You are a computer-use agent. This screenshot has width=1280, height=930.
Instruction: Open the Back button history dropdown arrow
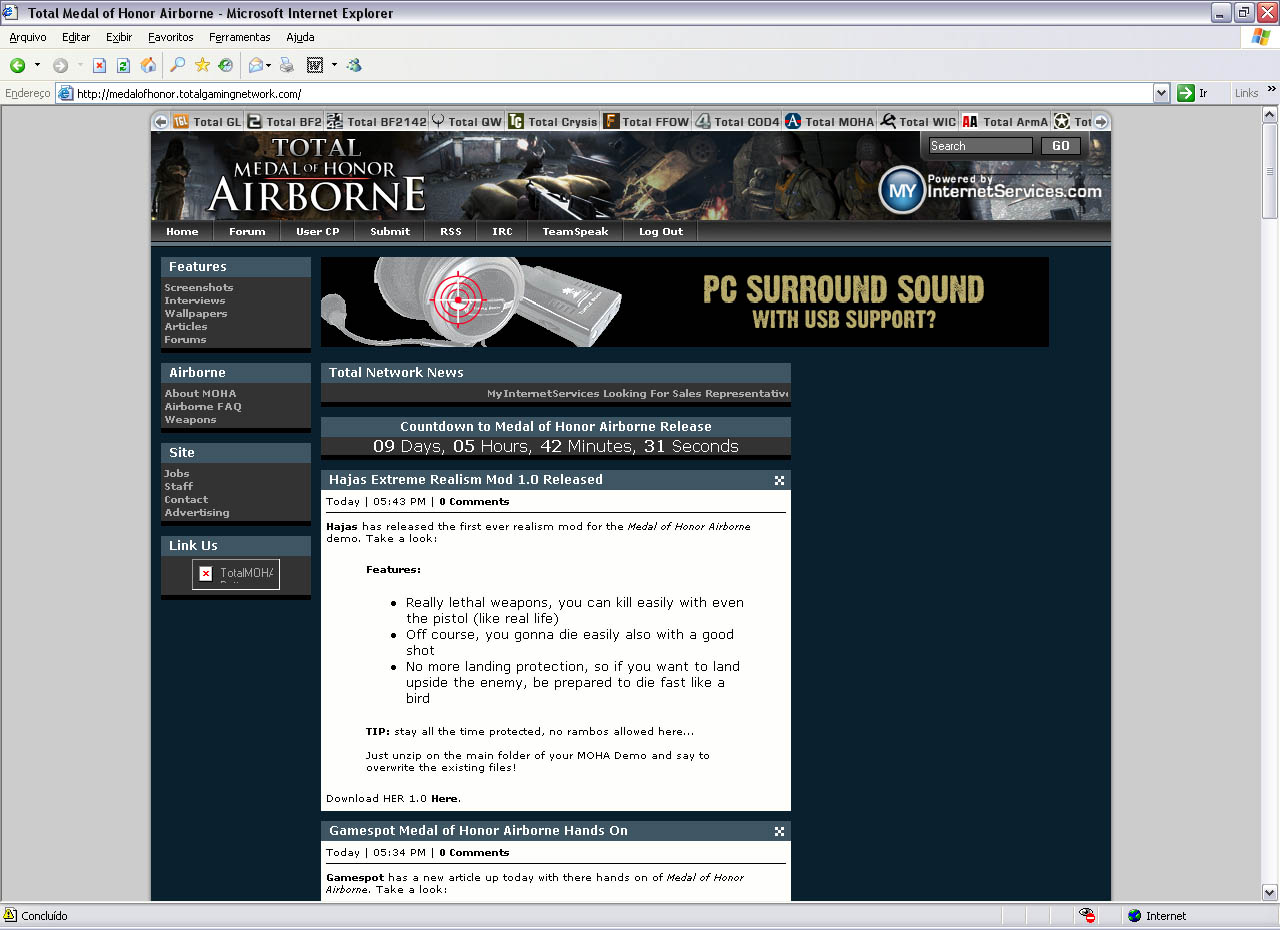[38, 66]
